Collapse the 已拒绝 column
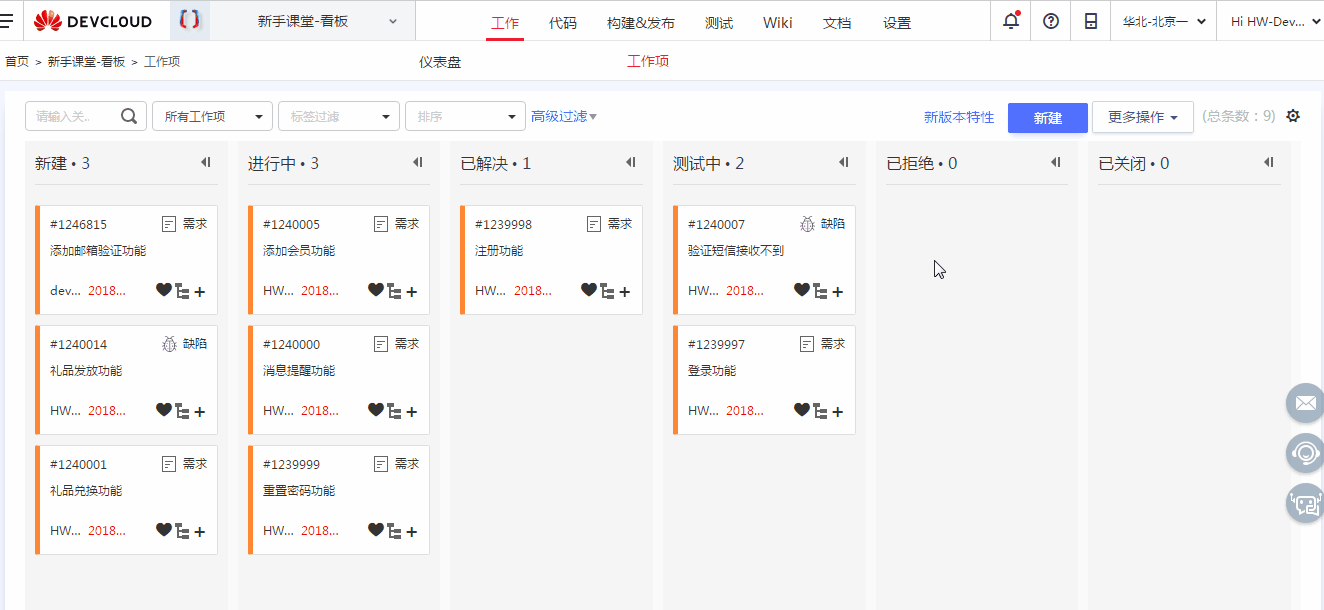1324x610 pixels. (1056, 161)
